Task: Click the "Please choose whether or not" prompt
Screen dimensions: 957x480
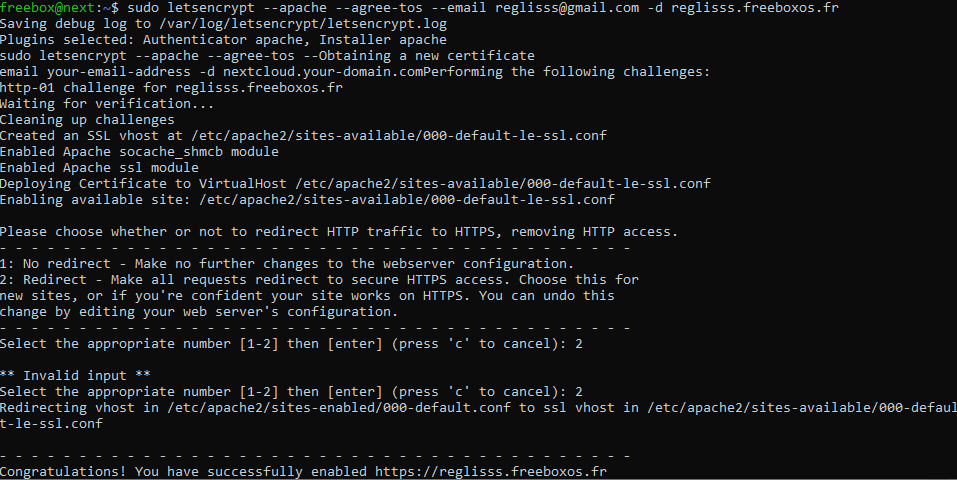Action: click(338, 232)
